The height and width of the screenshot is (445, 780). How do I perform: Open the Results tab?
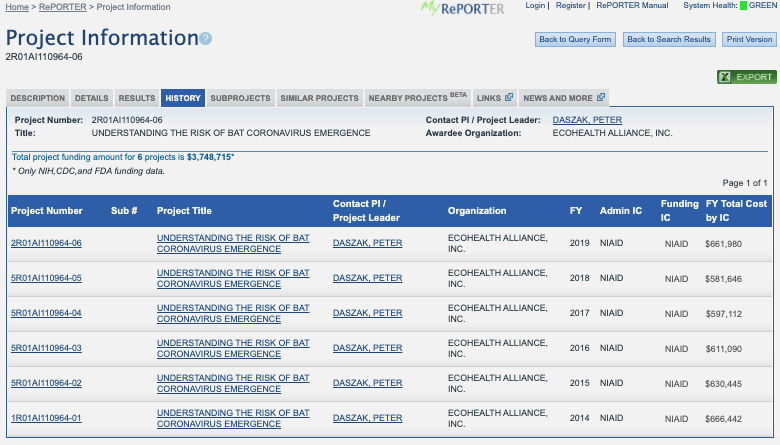click(x=137, y=98)
